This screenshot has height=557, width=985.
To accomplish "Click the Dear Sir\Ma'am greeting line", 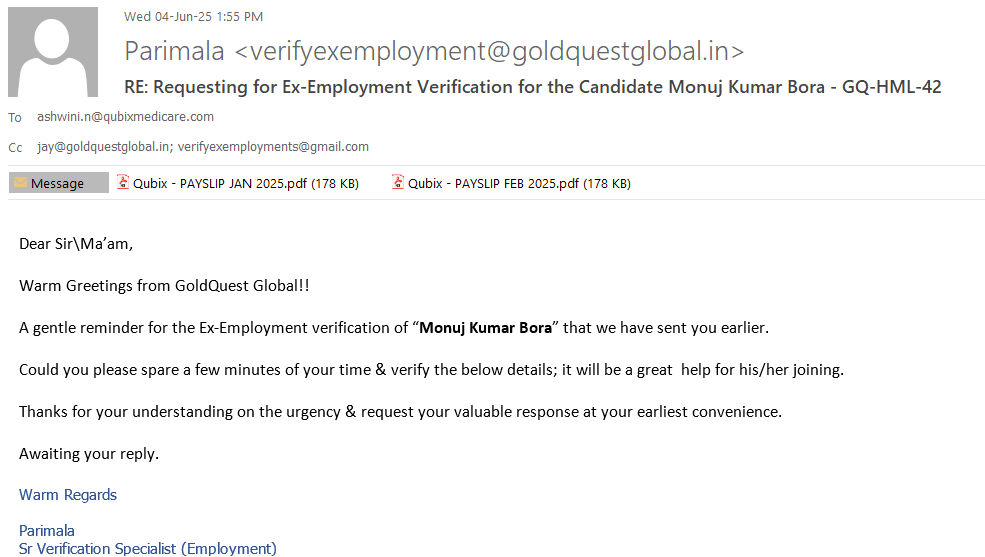I will 76,243.
